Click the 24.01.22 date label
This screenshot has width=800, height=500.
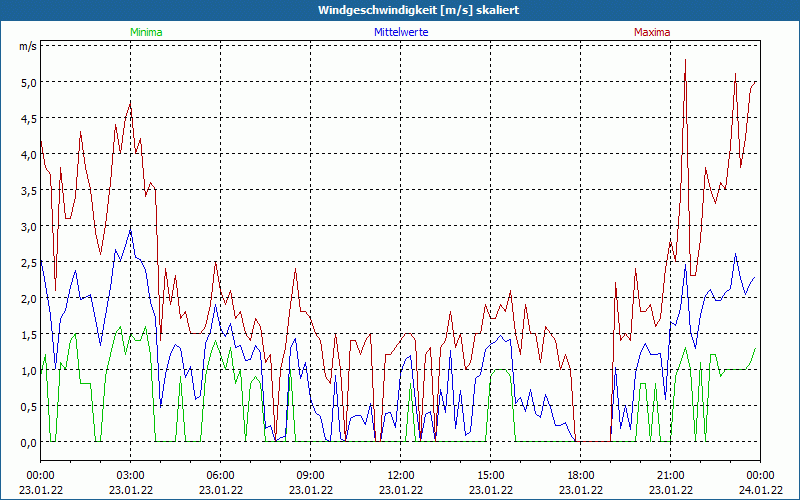758,490
